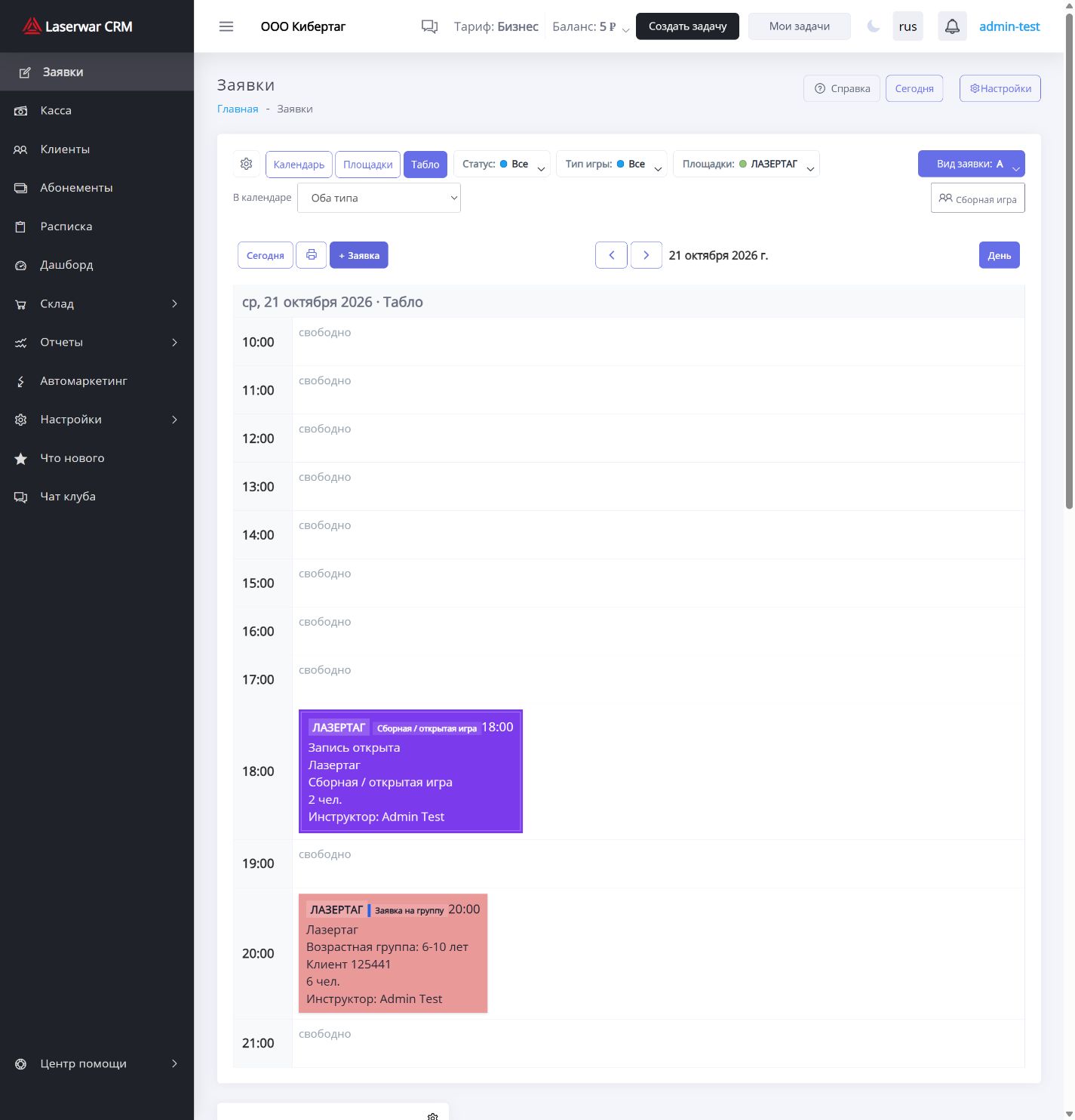The width and height of the screenshot is (1075, 1120).
Task: Open notifications bell
Action: coord(952,26)
